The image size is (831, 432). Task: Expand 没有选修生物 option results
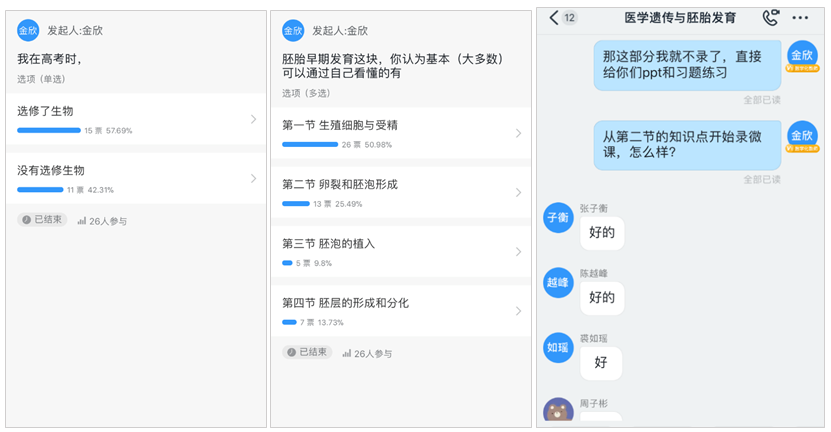click(135, 178)
